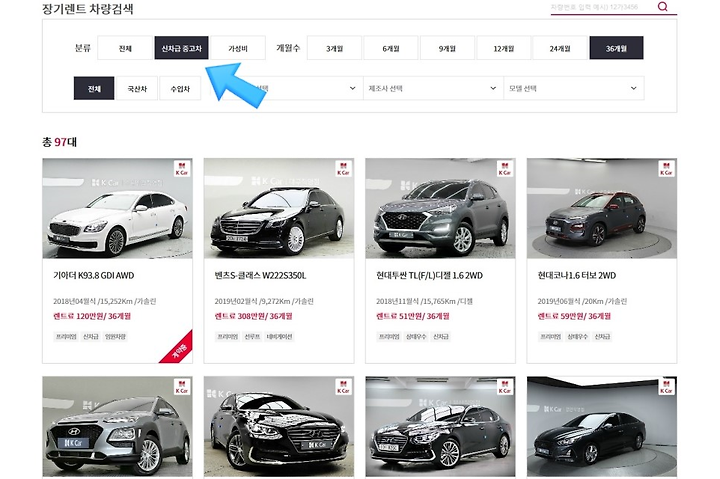This screenshot has width=720, height=479.
Task: Open the black Benz S-Class thumbnail
Action: click(279, 209)
